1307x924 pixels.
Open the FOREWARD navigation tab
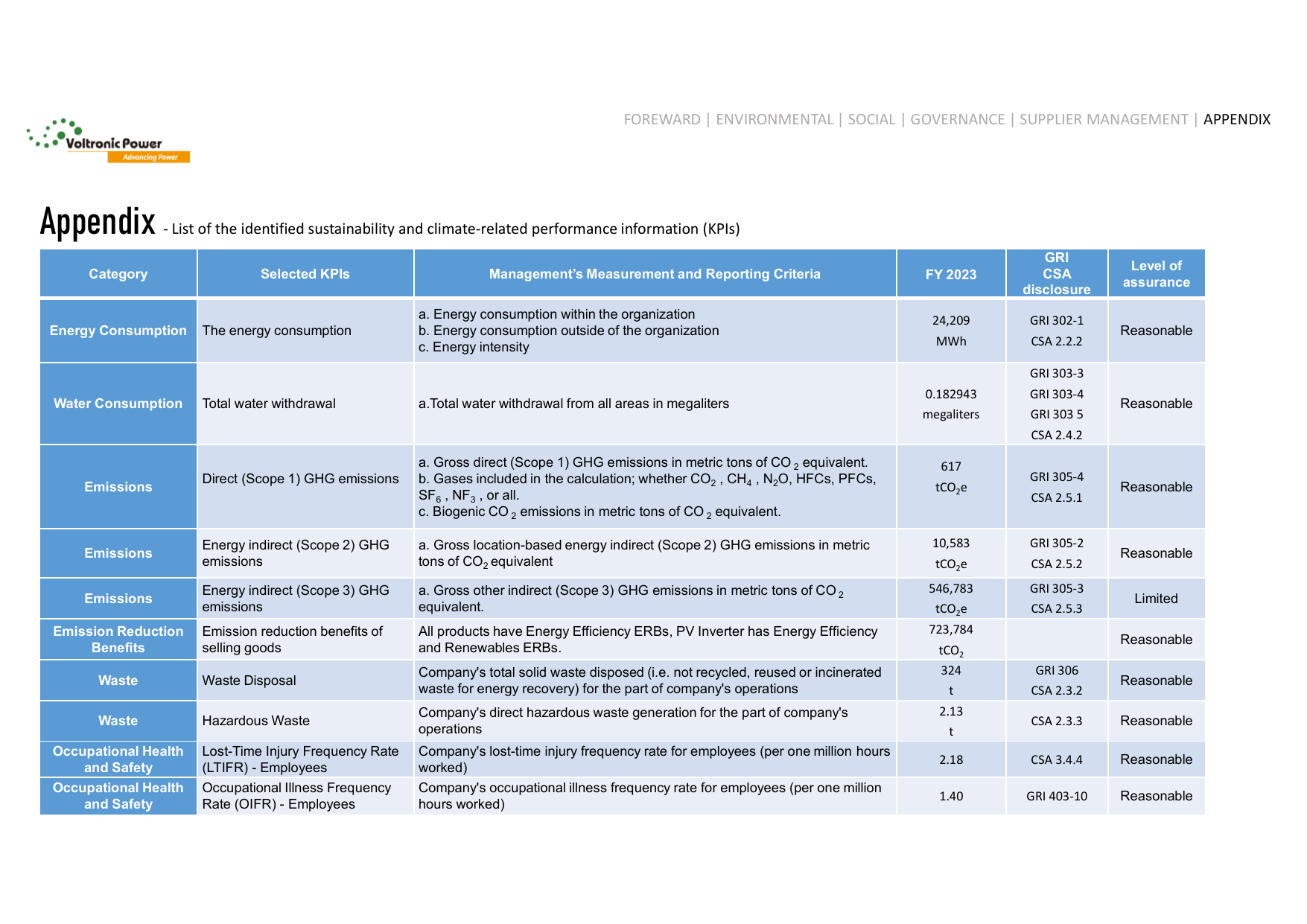(662, 119)
